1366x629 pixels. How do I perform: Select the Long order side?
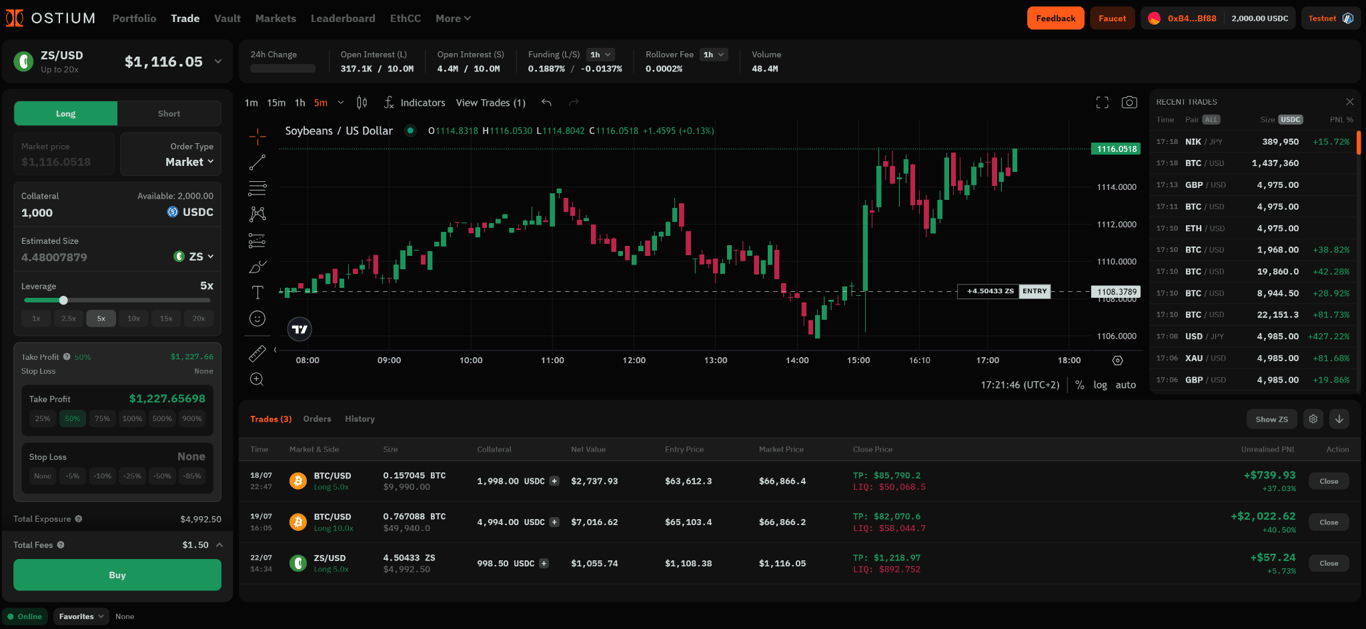(66, 114)
